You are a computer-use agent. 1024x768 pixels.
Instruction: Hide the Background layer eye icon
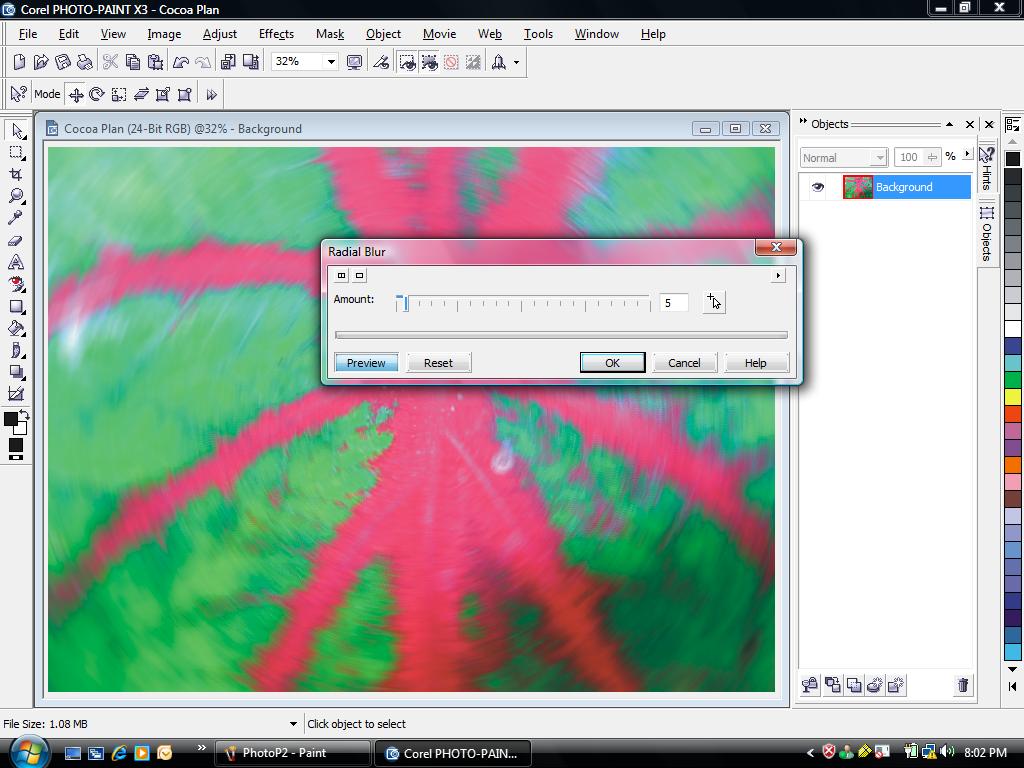818,187
